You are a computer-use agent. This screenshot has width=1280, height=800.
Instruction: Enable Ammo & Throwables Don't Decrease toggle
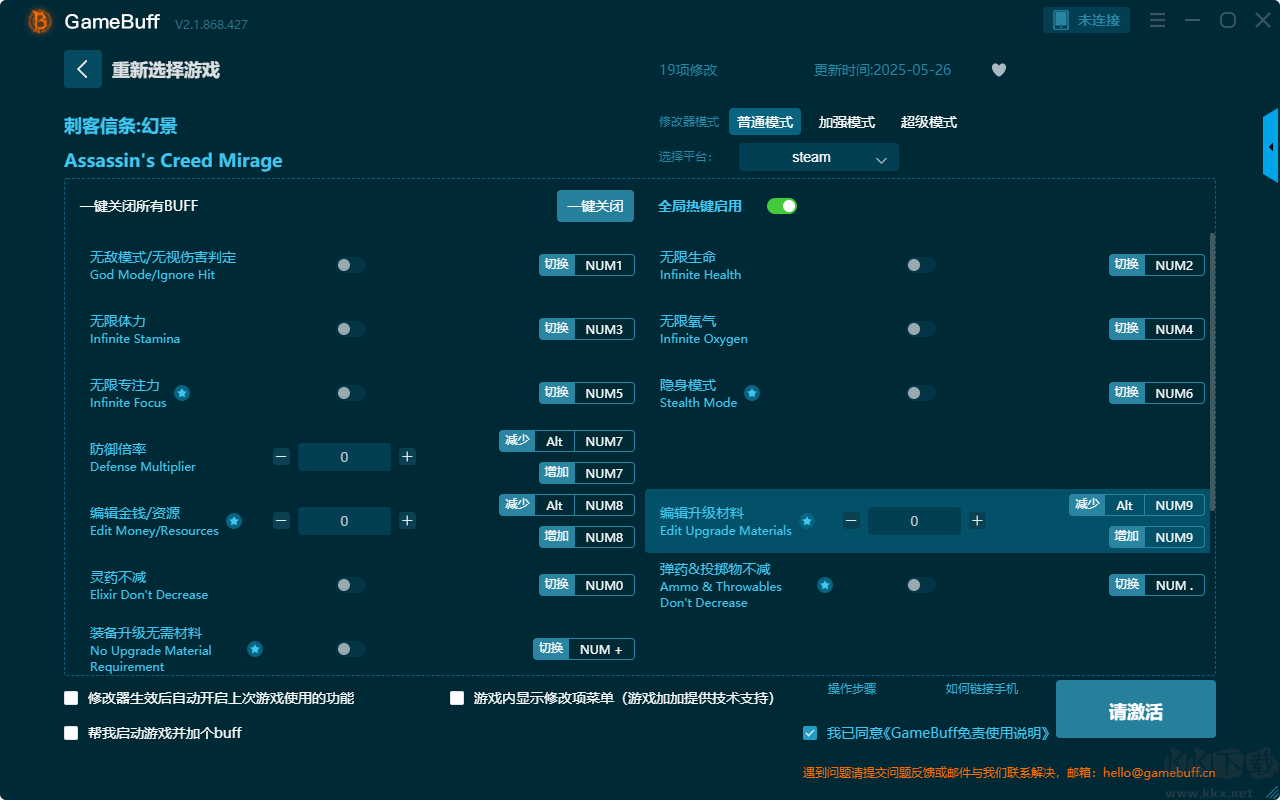(921, 585)
